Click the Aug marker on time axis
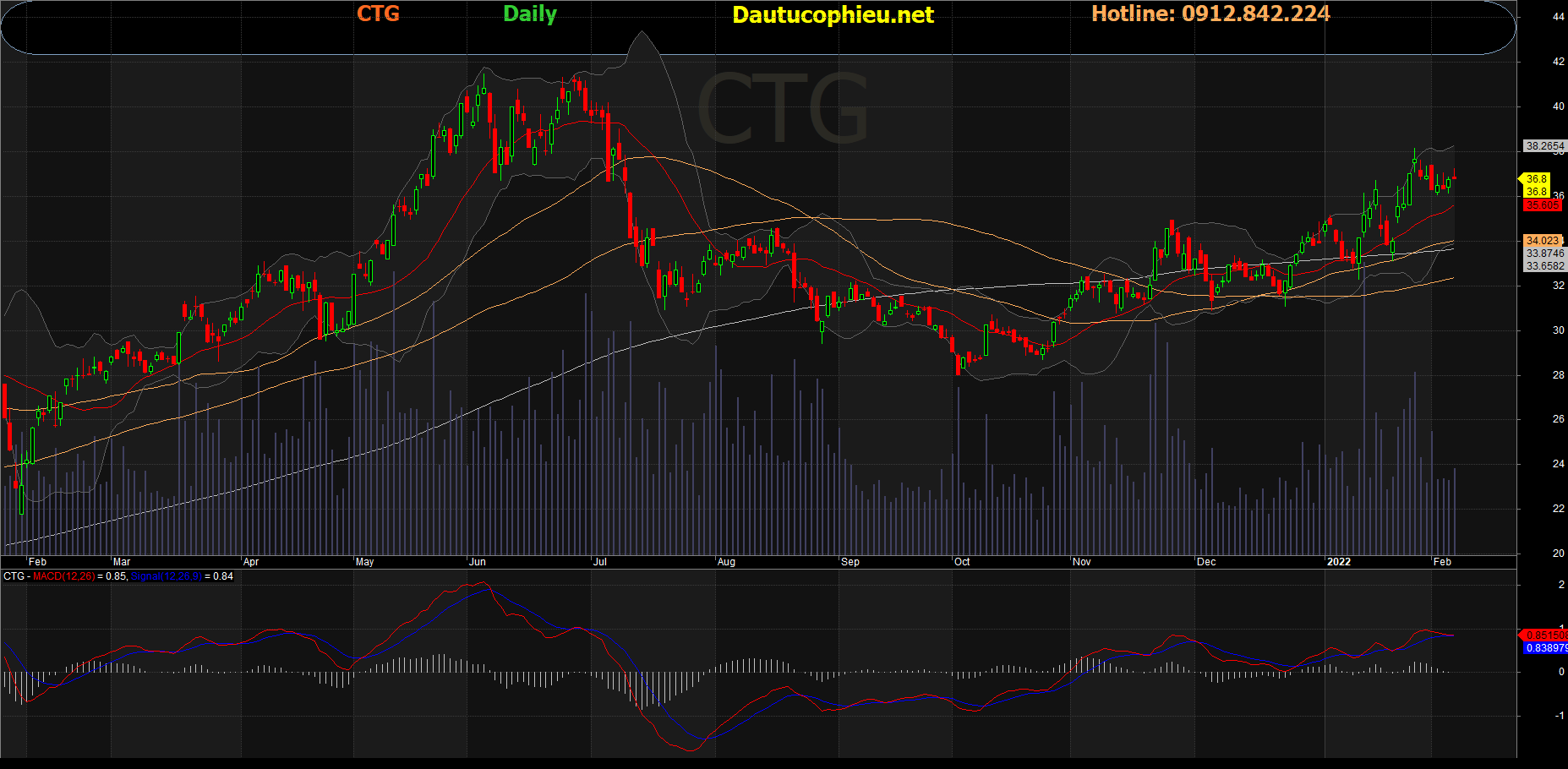Image resolution: width=1568 pixels, height=769 pixels. click(726, 562)
